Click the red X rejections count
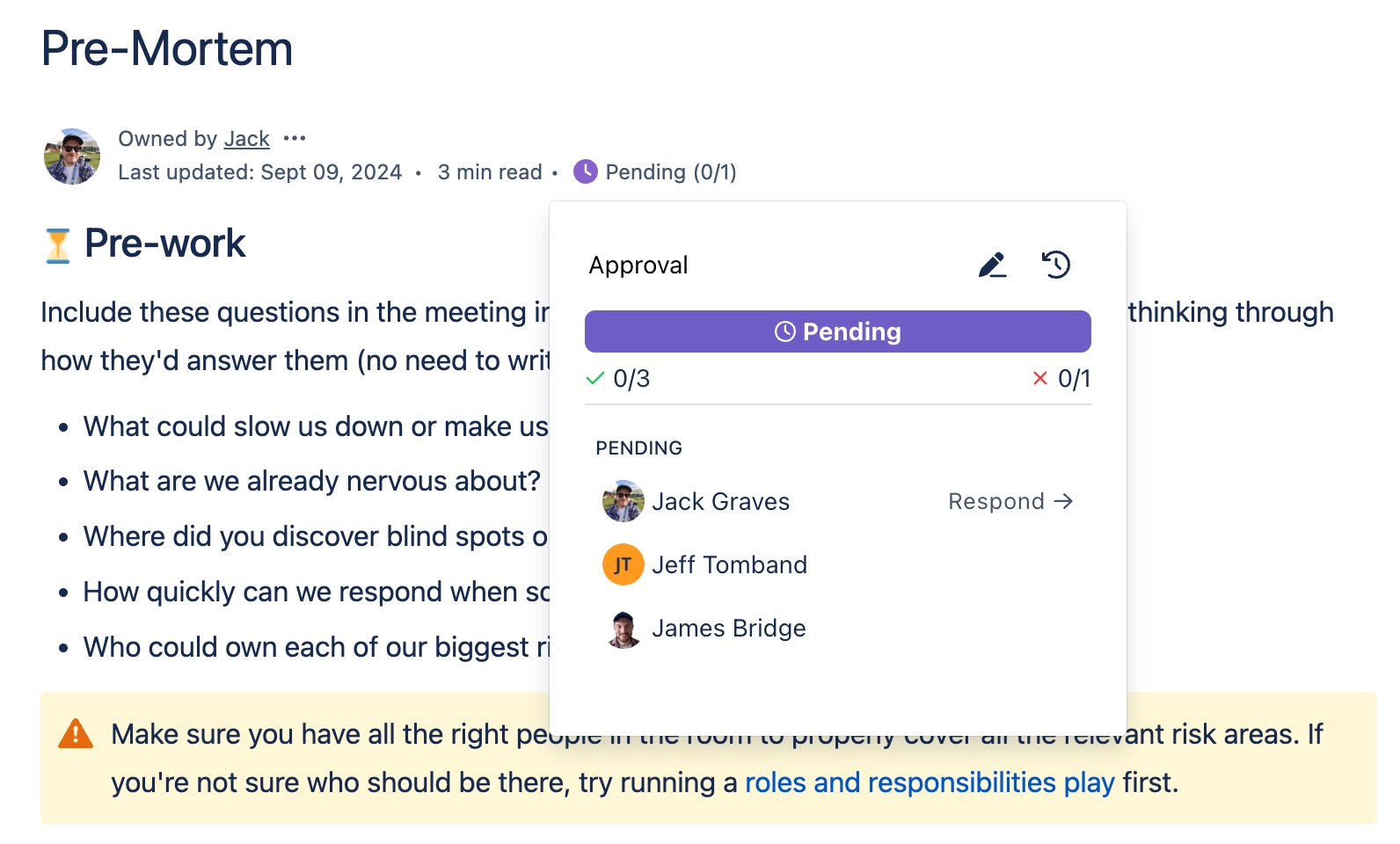 tap(1061, 379)
